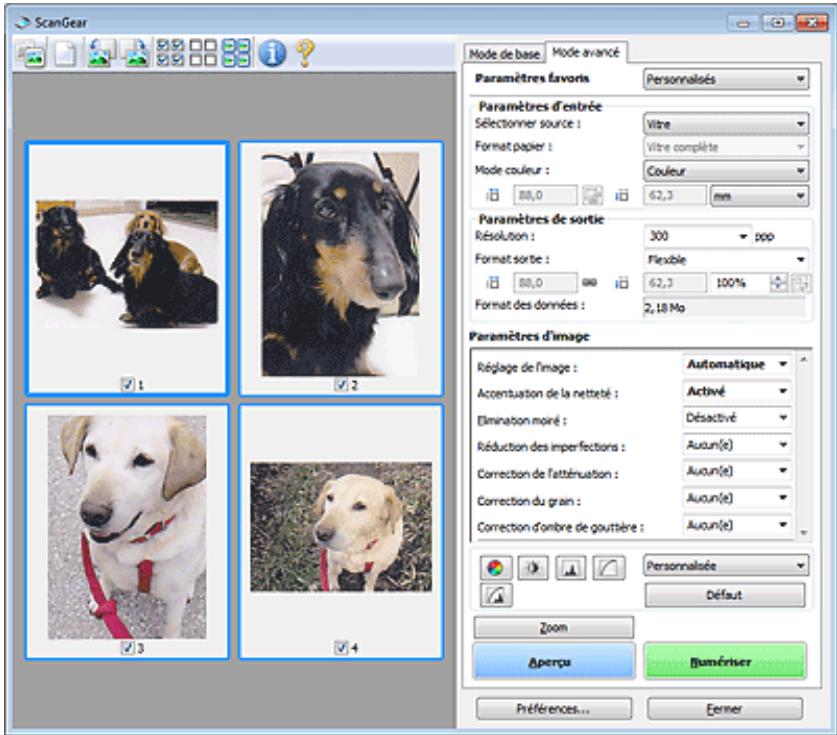The height and width of the screenshot is (735, 837).
Task: Rotate image left with toolbar icon
Action: (x=101, y=53)
